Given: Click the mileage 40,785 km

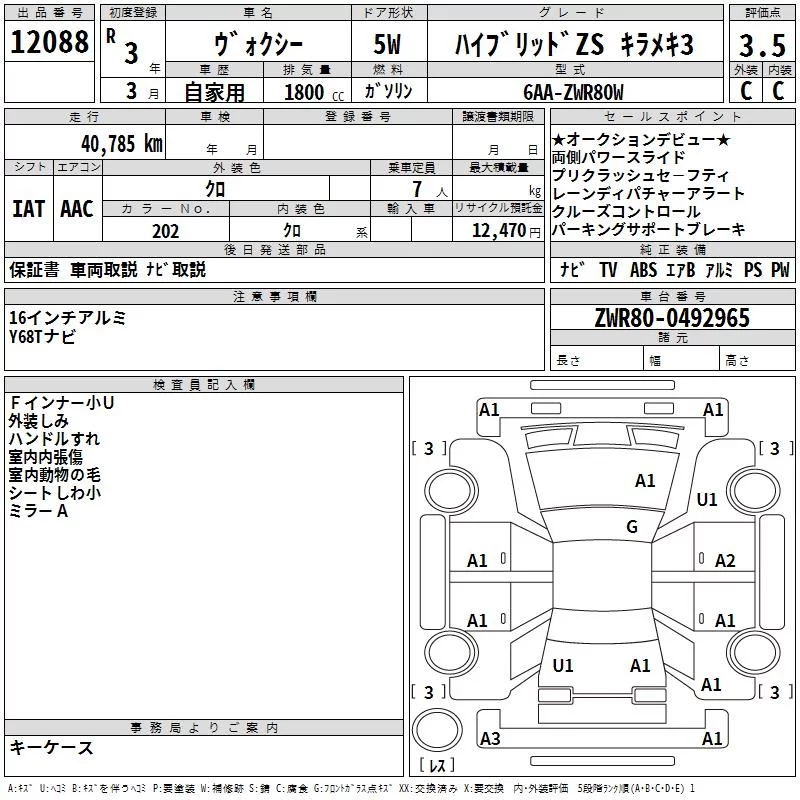Looking at the screenshot, I should pyautogui.click(x=121, y=144).
